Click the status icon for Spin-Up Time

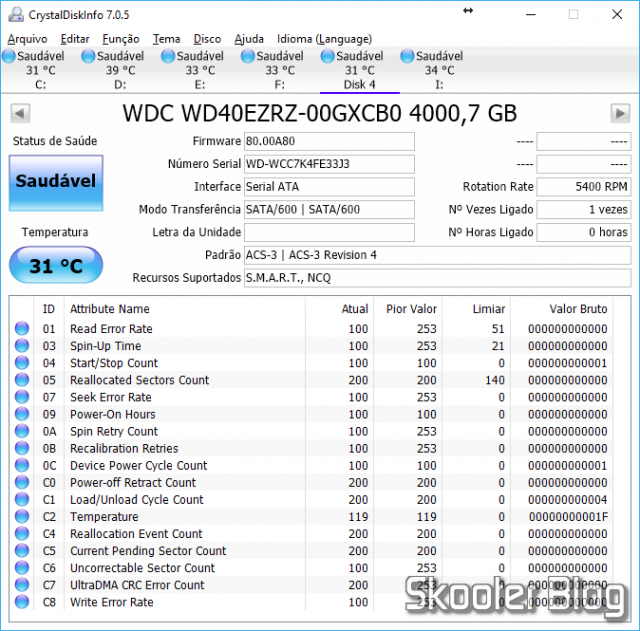22,345
